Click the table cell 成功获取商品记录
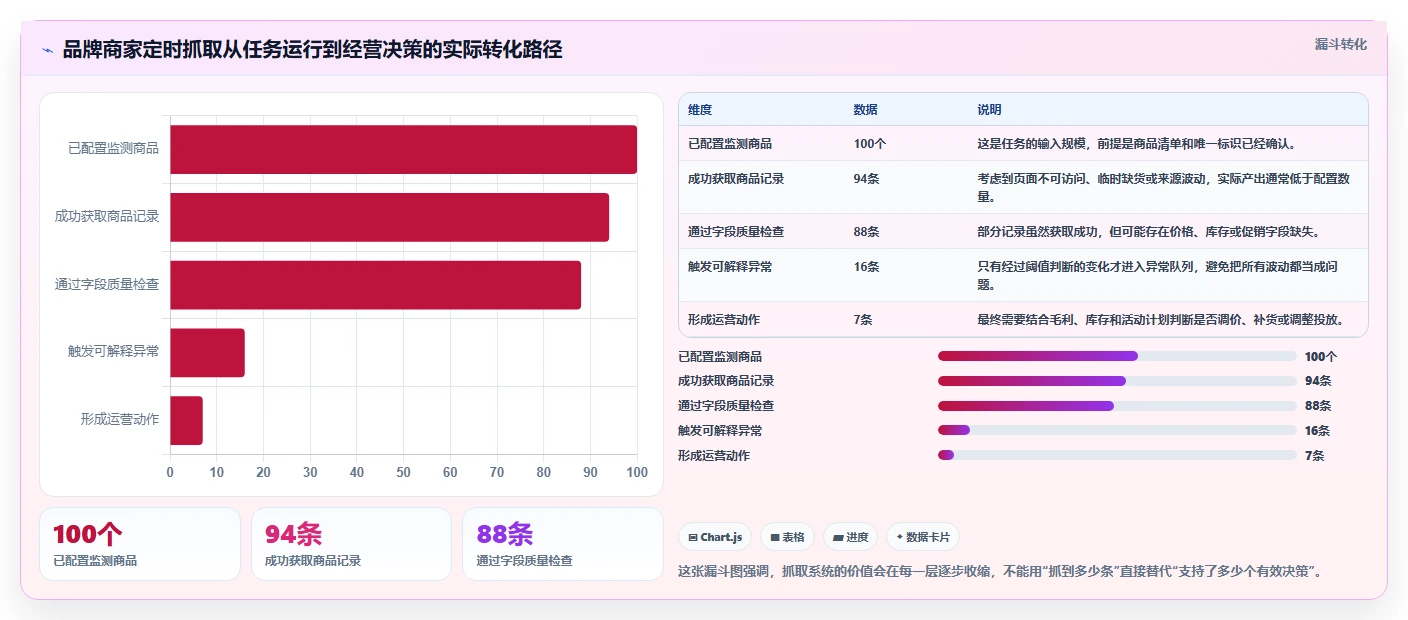The image size is (1408, 620). click(x=736, y=179)
